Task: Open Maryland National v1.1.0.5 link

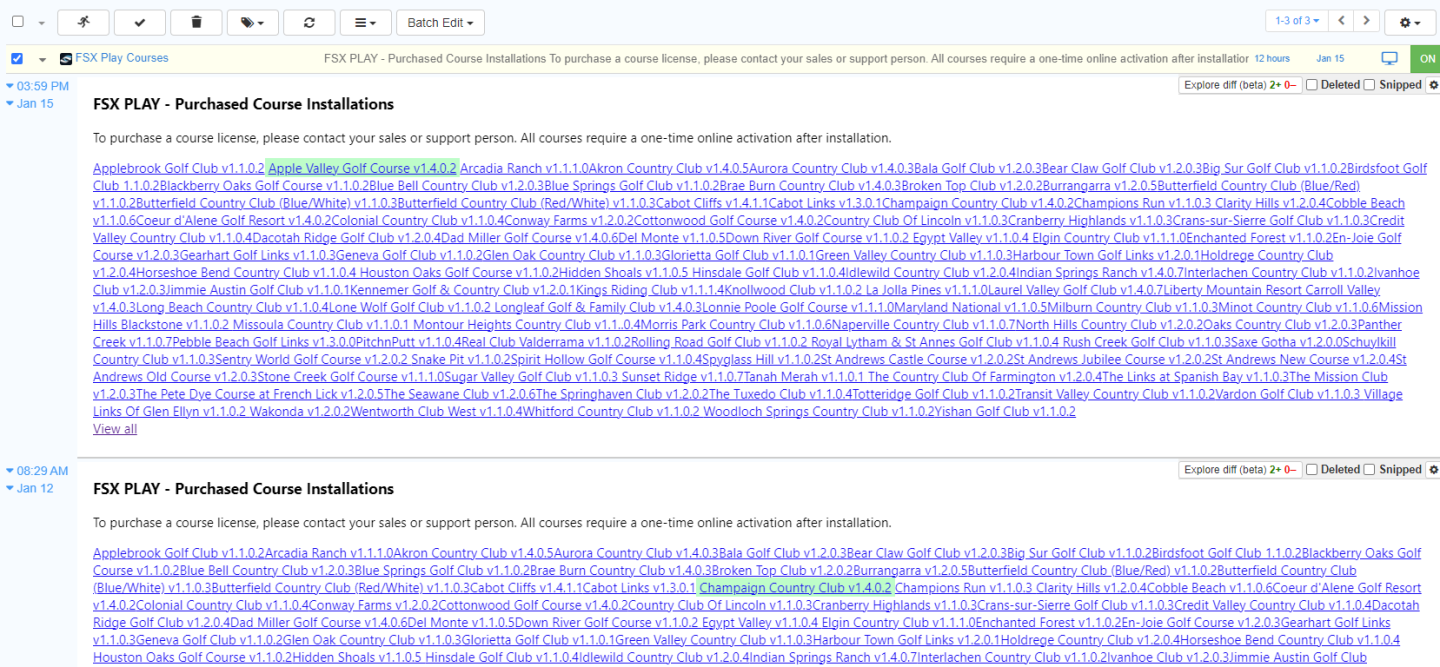Action: (x=971, y=307)
